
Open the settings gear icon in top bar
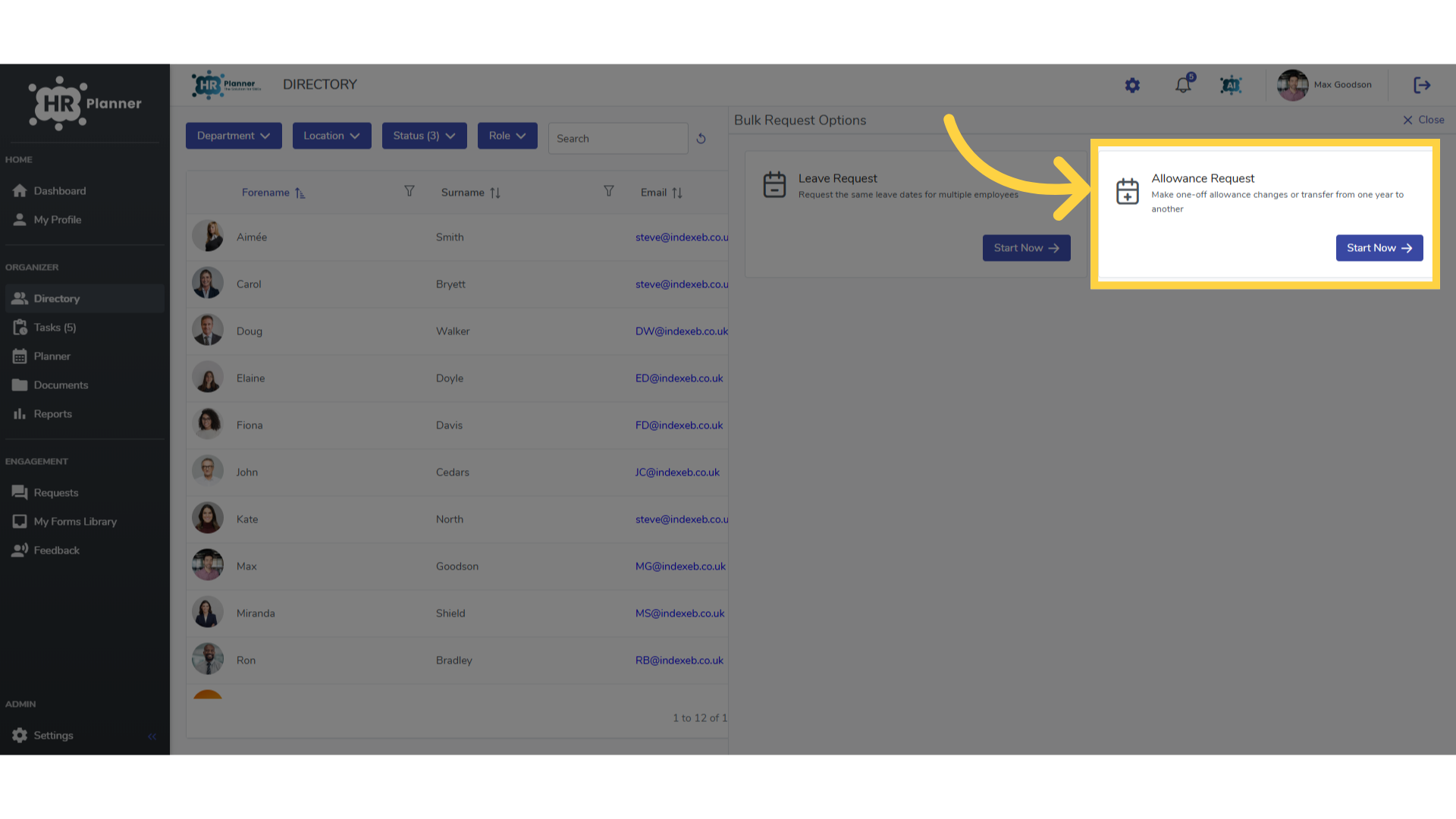(1132, 86)
